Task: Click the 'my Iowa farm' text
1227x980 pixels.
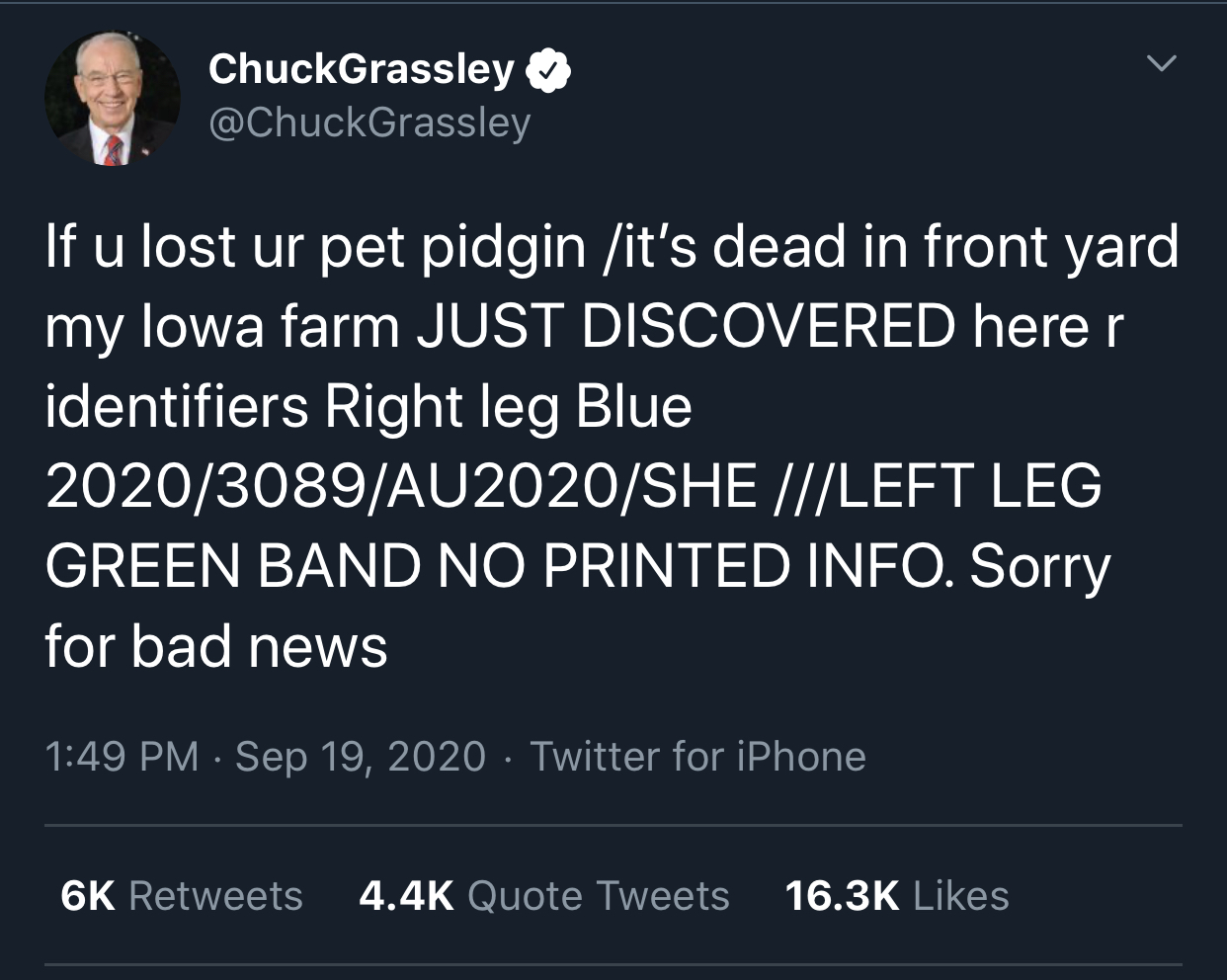Action: 222,327
